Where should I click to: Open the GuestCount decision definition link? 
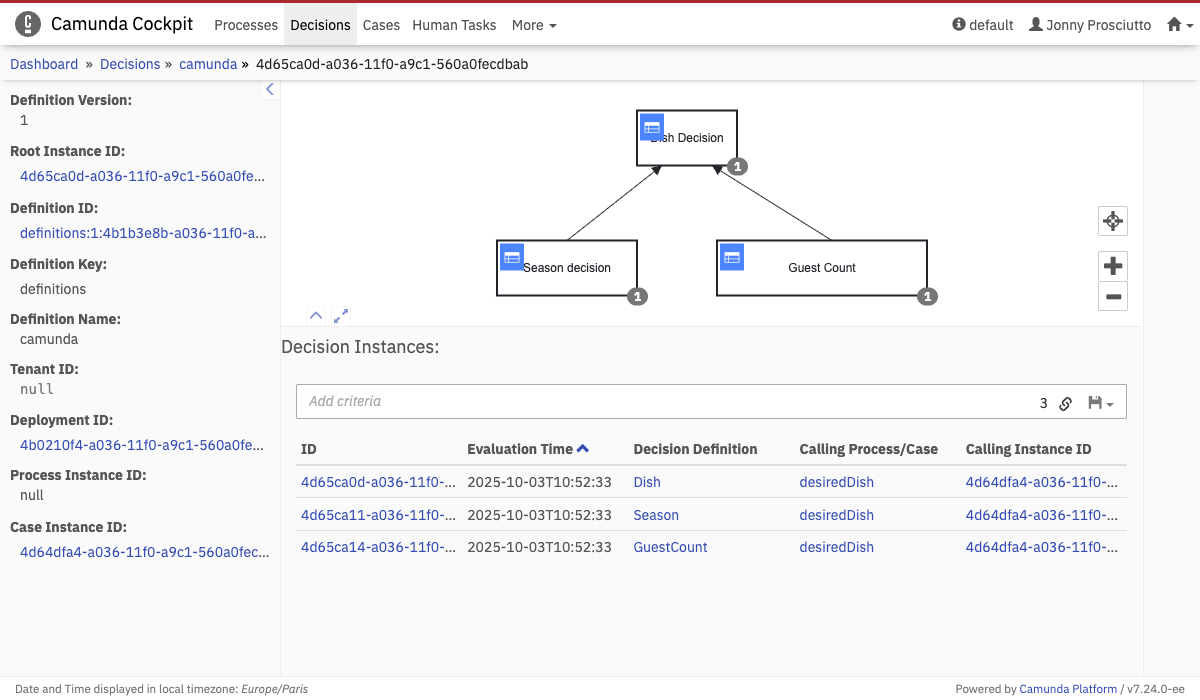[x=670, y=547]
